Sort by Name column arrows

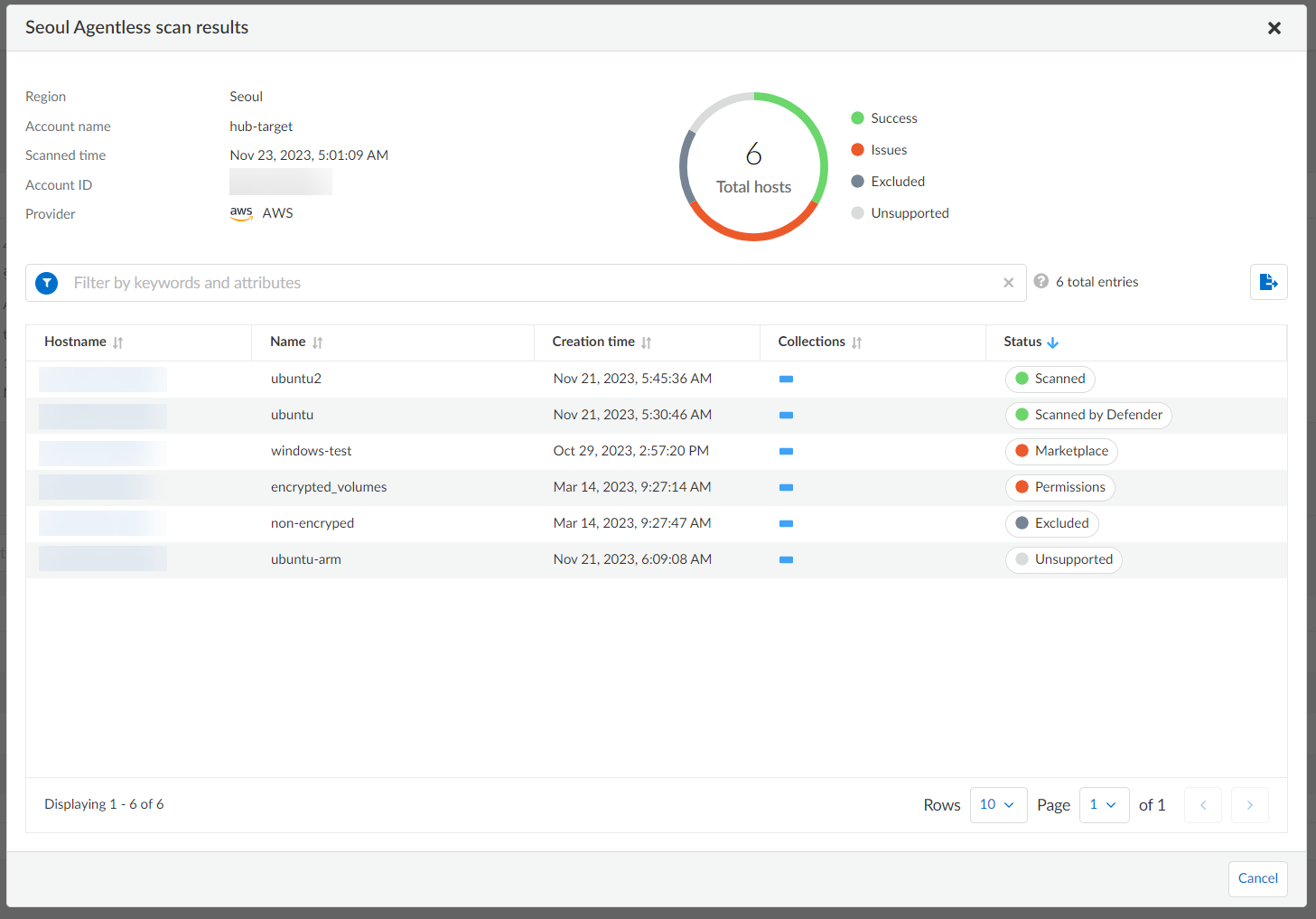[x=318, y=342]
